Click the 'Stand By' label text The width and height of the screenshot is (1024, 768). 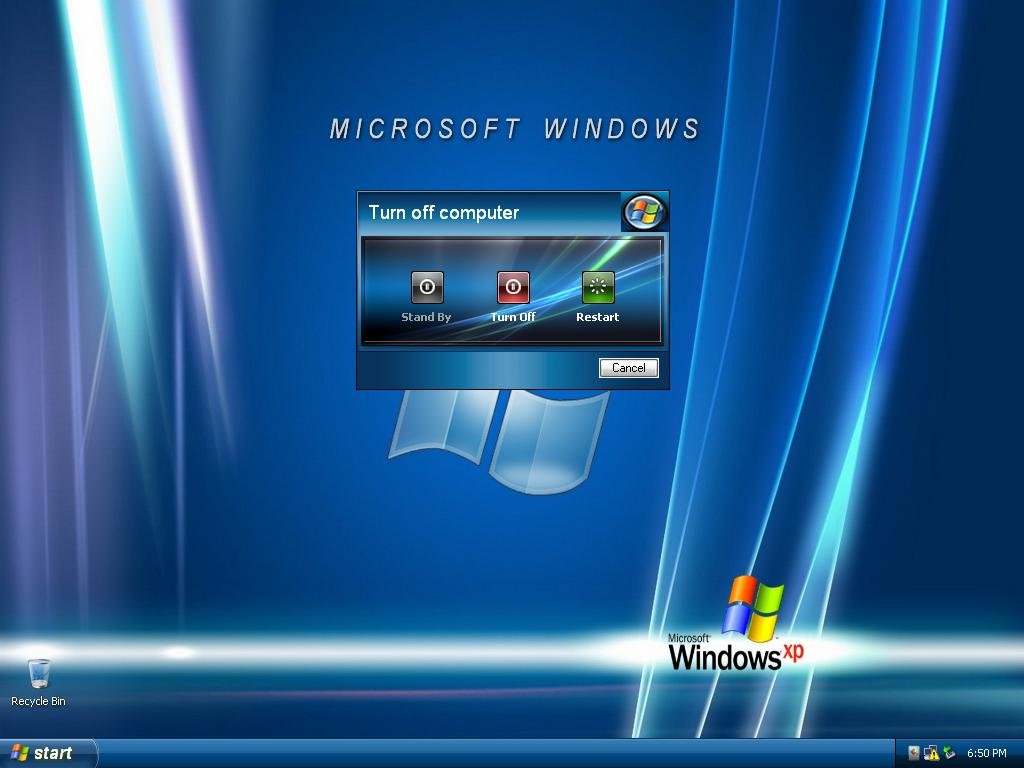pyautogui.click(x=426, y=317)
